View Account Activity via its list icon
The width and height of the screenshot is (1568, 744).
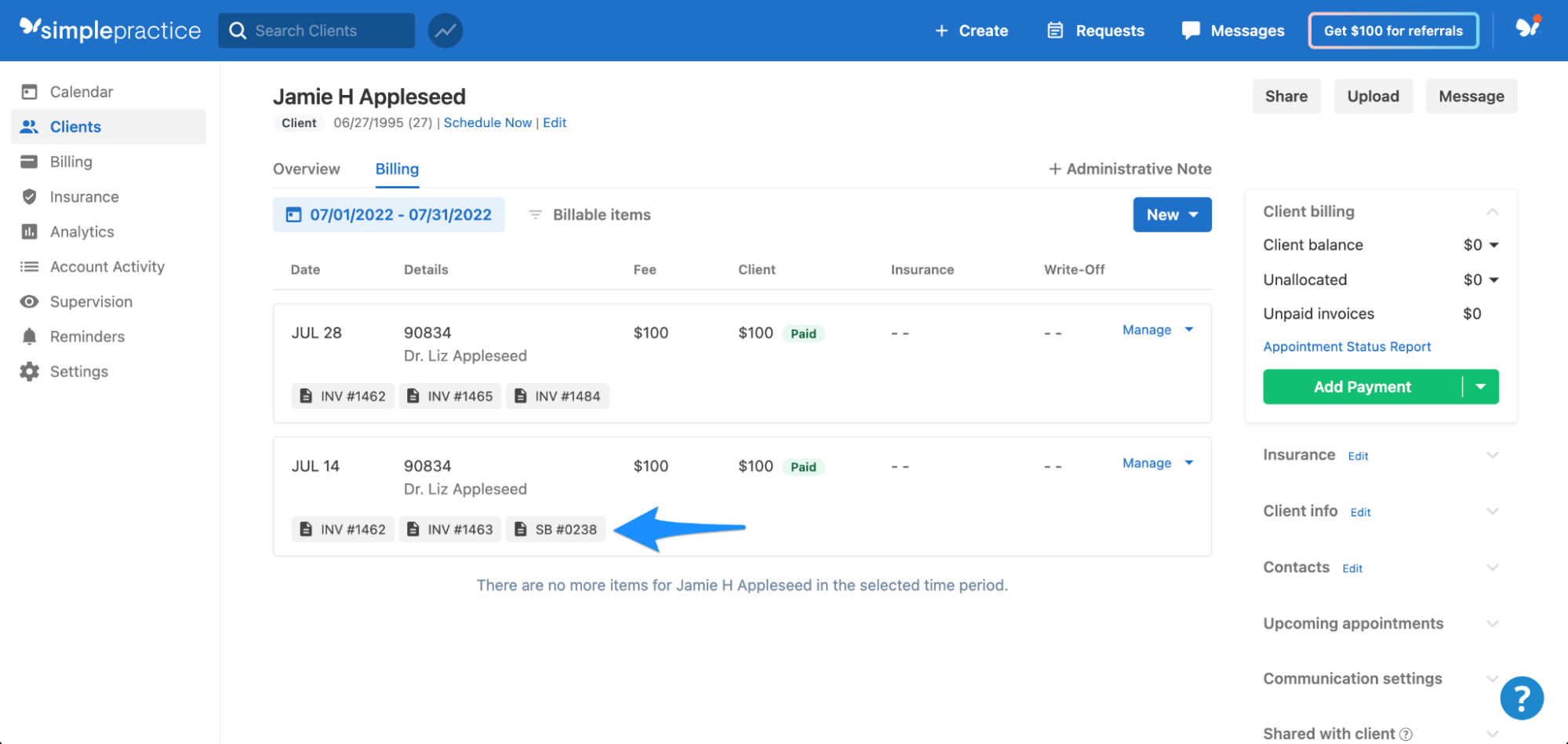pos(28,266)
